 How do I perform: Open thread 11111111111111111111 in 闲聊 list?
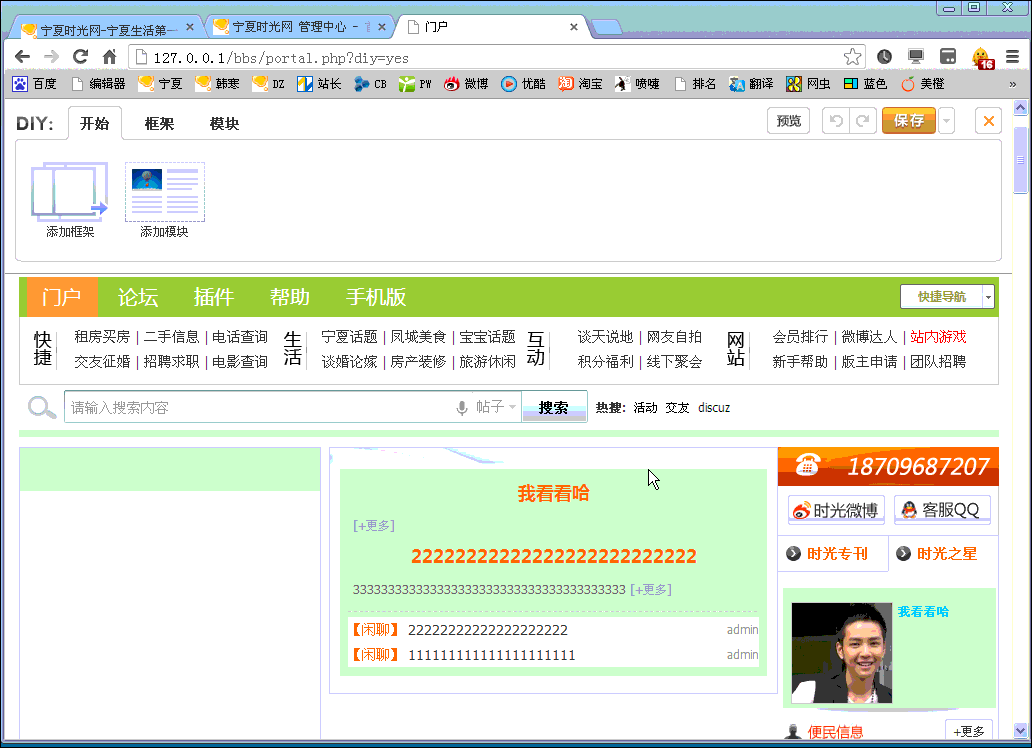pos(492,655)
